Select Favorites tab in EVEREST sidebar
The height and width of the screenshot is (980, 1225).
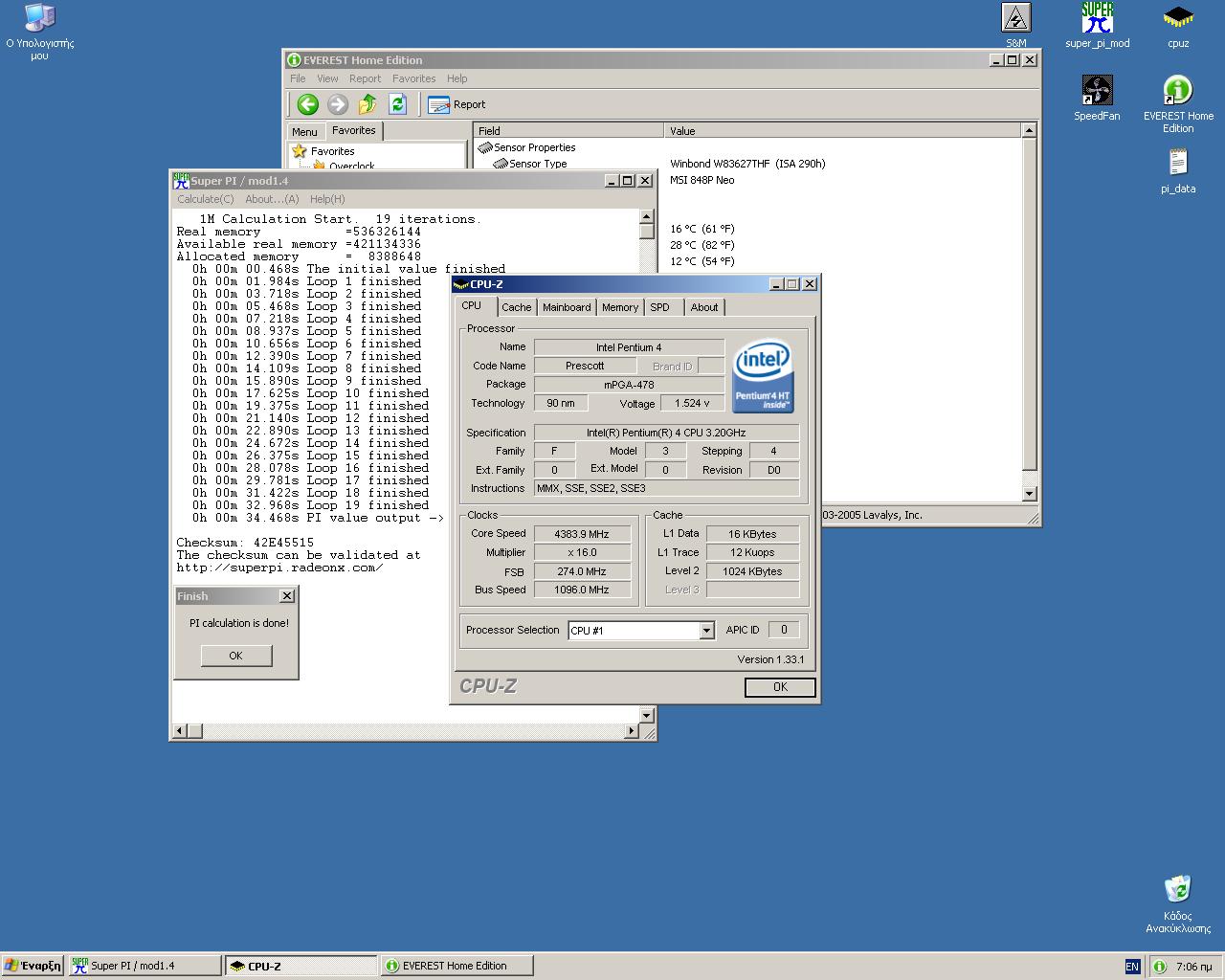tap(354, 130)
